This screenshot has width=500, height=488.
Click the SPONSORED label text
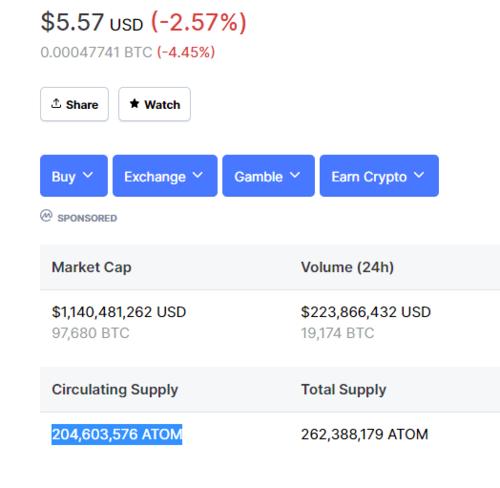[x=87, y=218]
